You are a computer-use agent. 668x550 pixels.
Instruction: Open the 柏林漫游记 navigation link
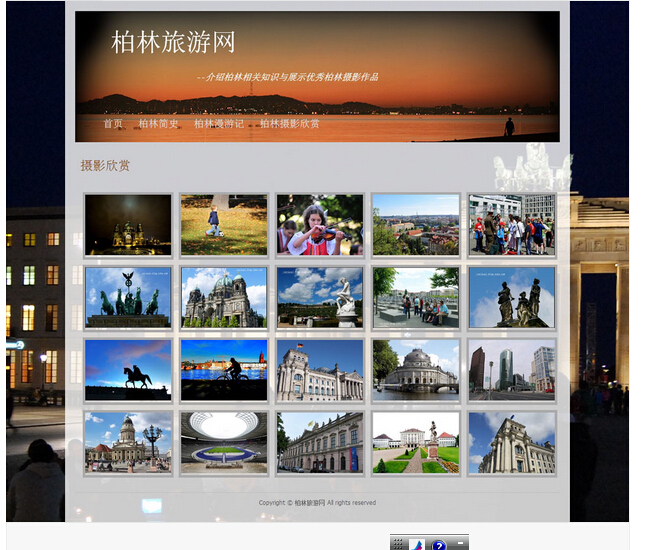[x=219, y=124]
